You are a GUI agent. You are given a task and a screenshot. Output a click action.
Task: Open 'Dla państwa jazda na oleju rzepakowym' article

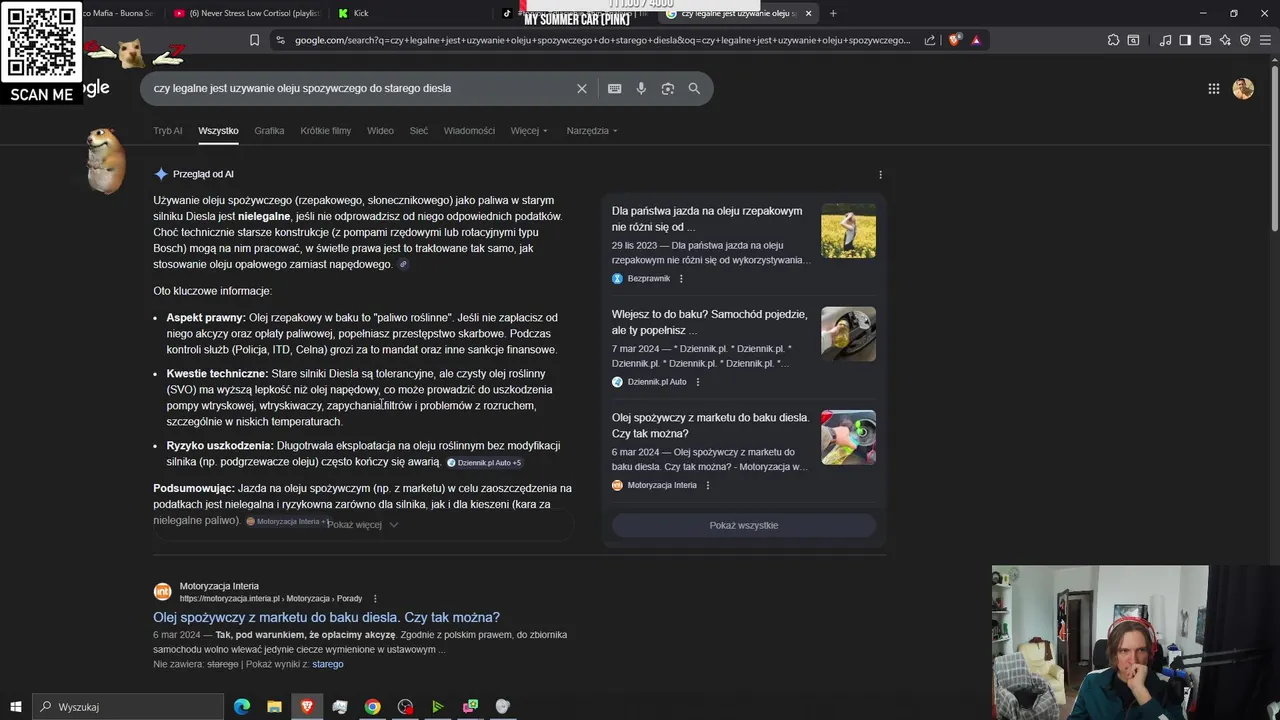coord(707,219)
